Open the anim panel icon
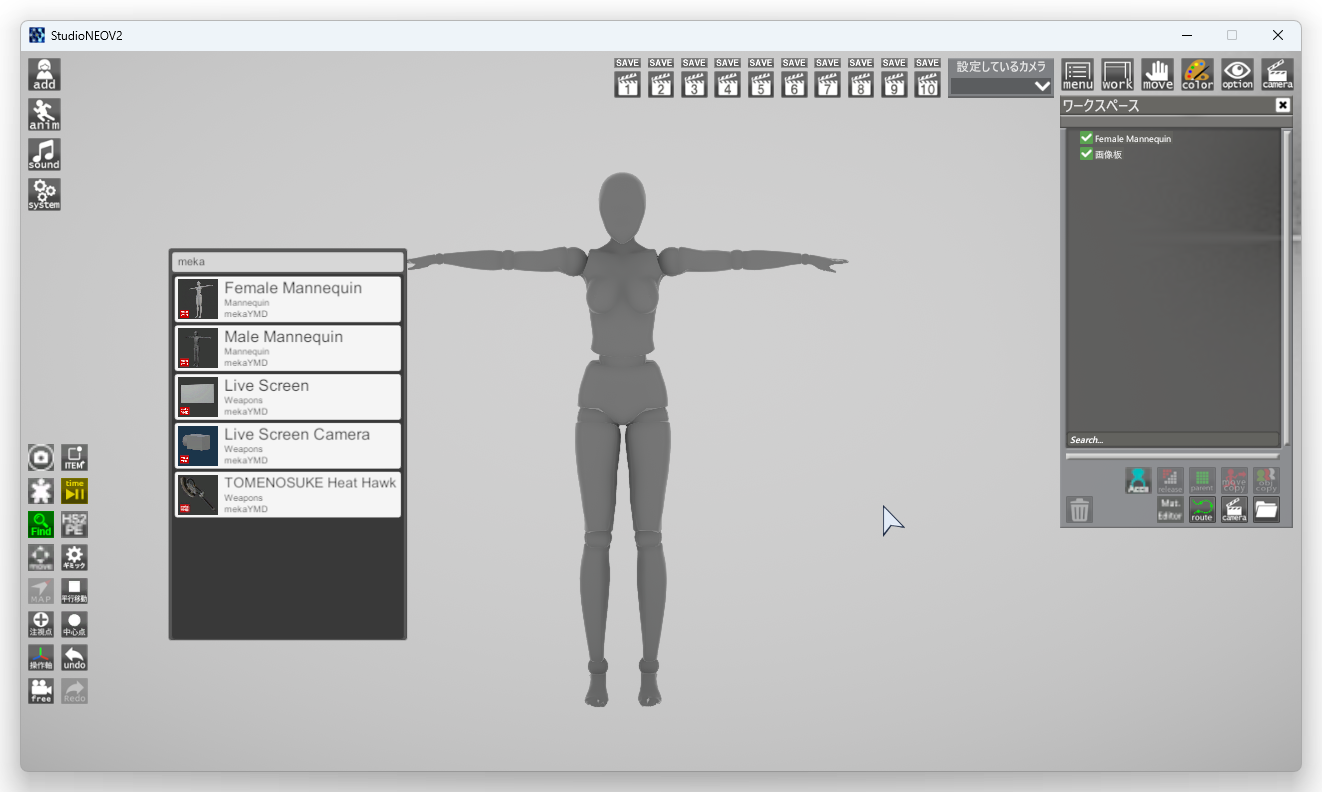The image size is (1322, 792). pyautogui.click(x=44, y=115)
